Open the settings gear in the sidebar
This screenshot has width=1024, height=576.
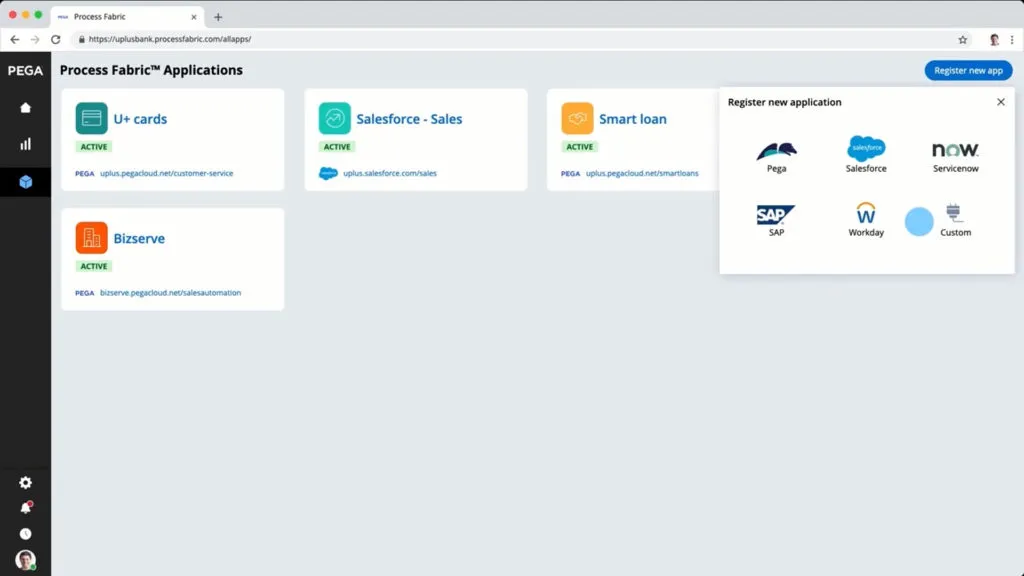point(25,483)
